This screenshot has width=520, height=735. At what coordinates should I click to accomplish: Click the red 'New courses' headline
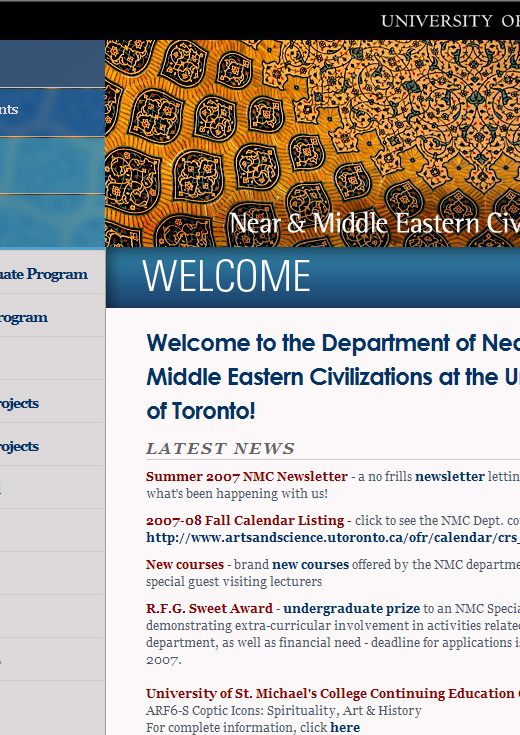tap(185, 564)
